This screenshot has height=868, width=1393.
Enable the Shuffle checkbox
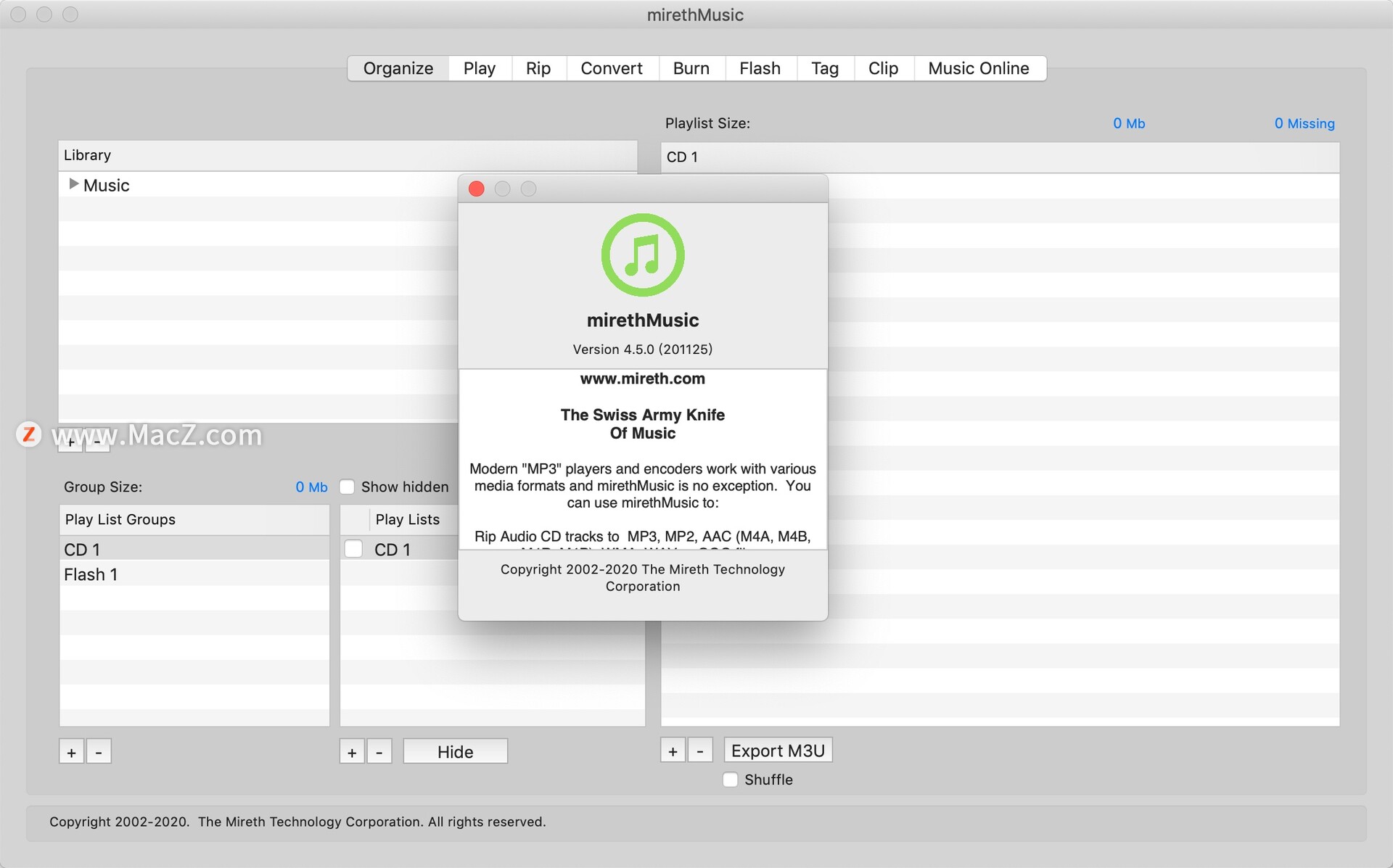click(x=731, y=780)
